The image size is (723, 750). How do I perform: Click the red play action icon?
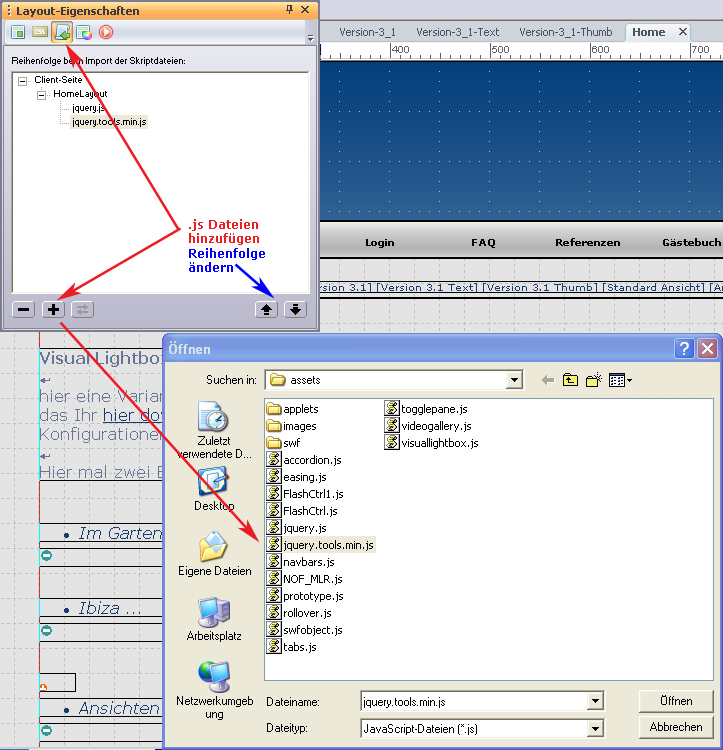click(x=105, y=32)
